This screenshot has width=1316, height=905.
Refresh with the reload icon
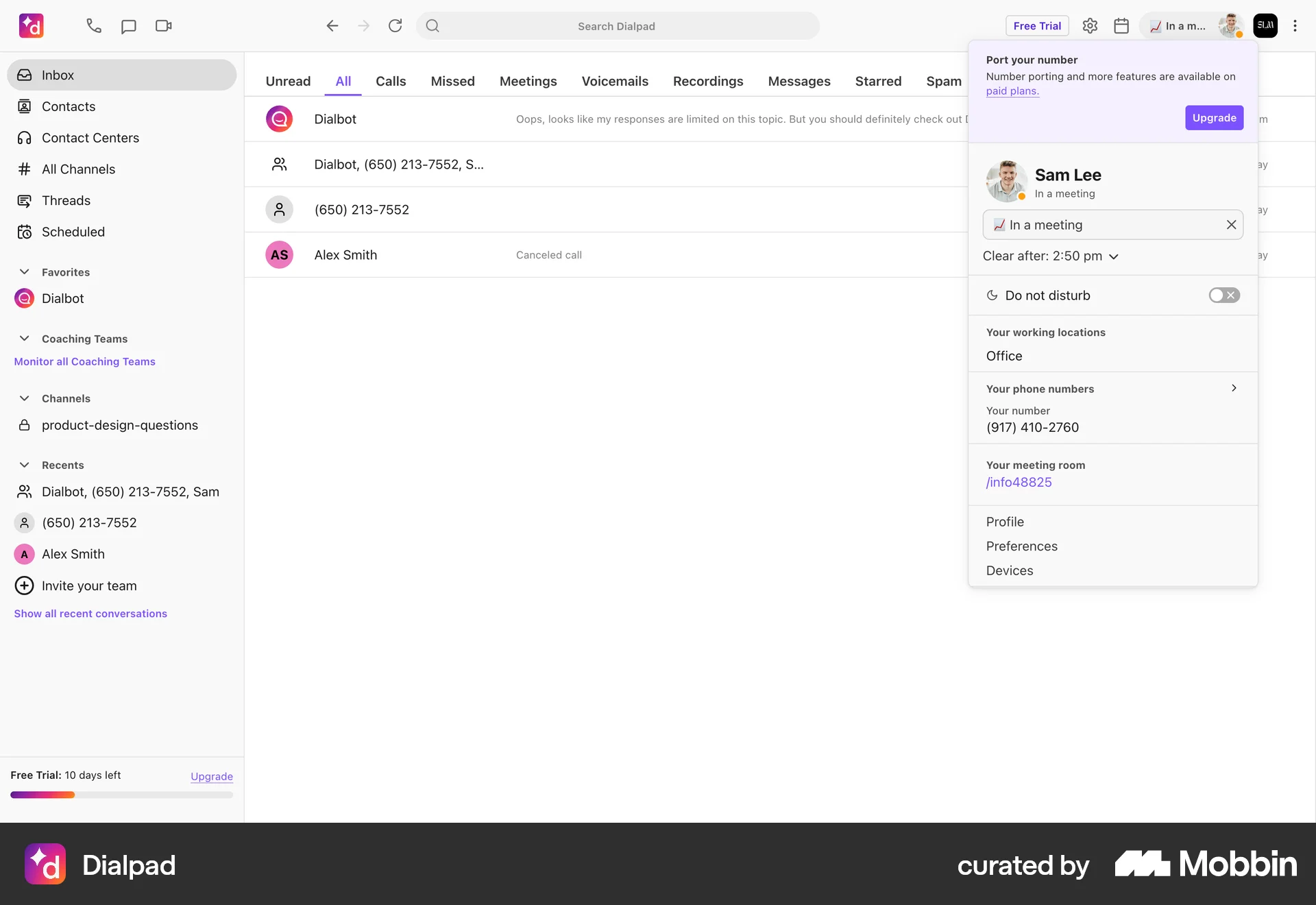pos(395,25)
